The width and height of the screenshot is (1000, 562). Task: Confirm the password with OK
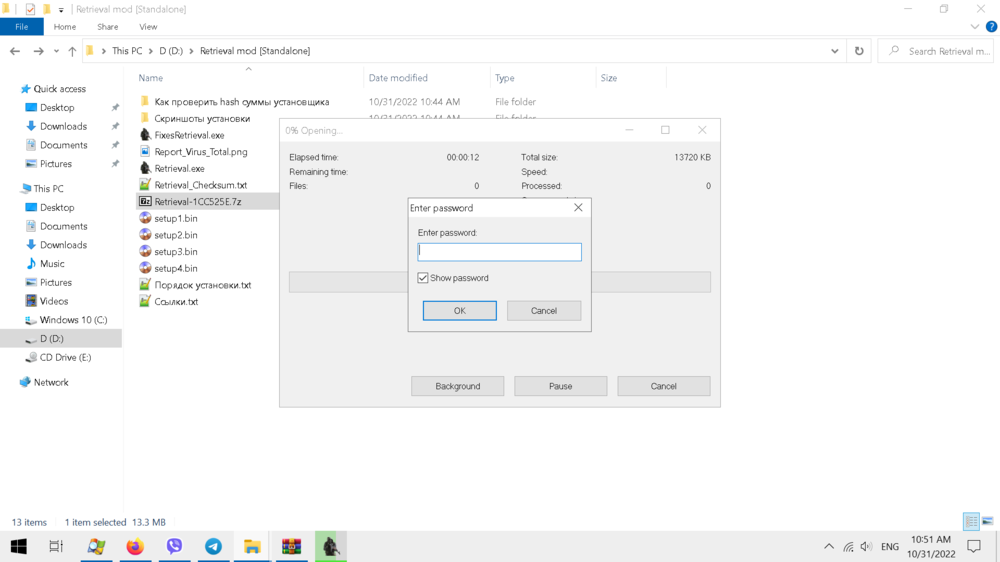click(x=459, y=311)
